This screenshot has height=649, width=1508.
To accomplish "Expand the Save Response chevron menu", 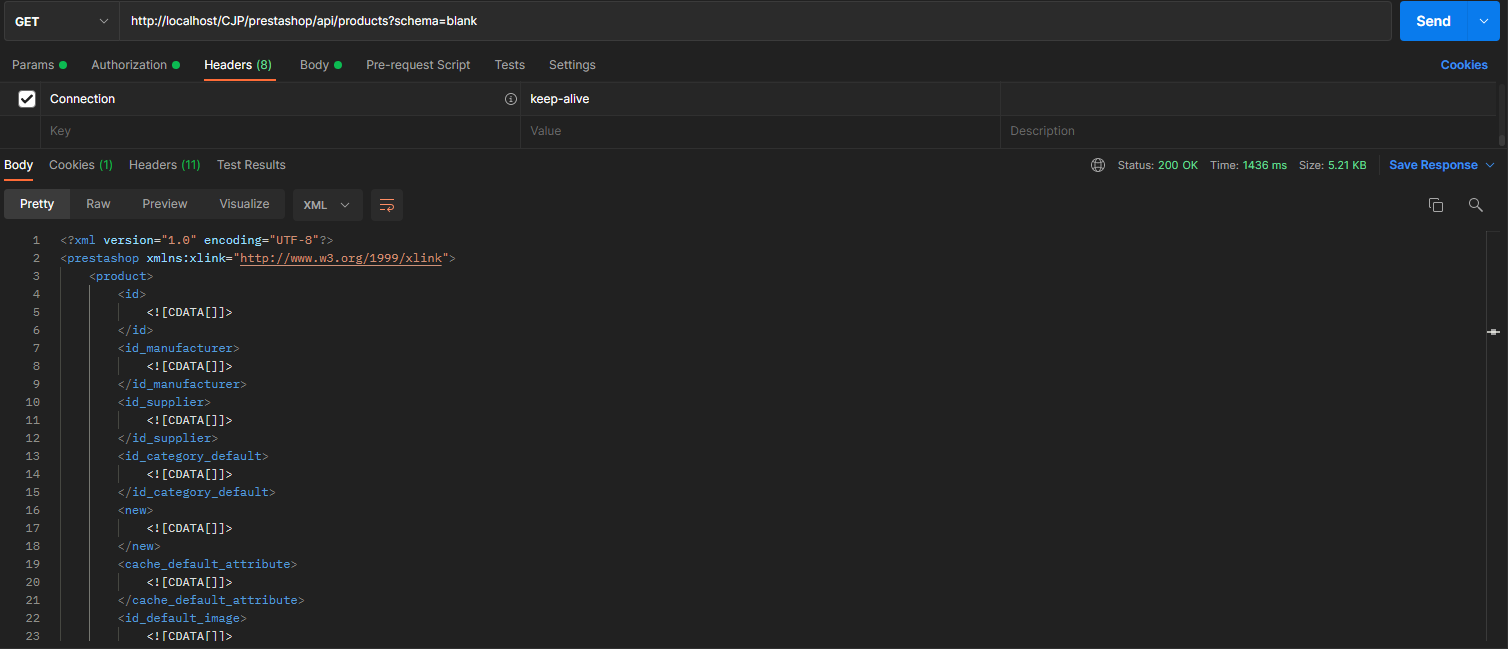I will pyautogui.click(x=1490, y=165).
